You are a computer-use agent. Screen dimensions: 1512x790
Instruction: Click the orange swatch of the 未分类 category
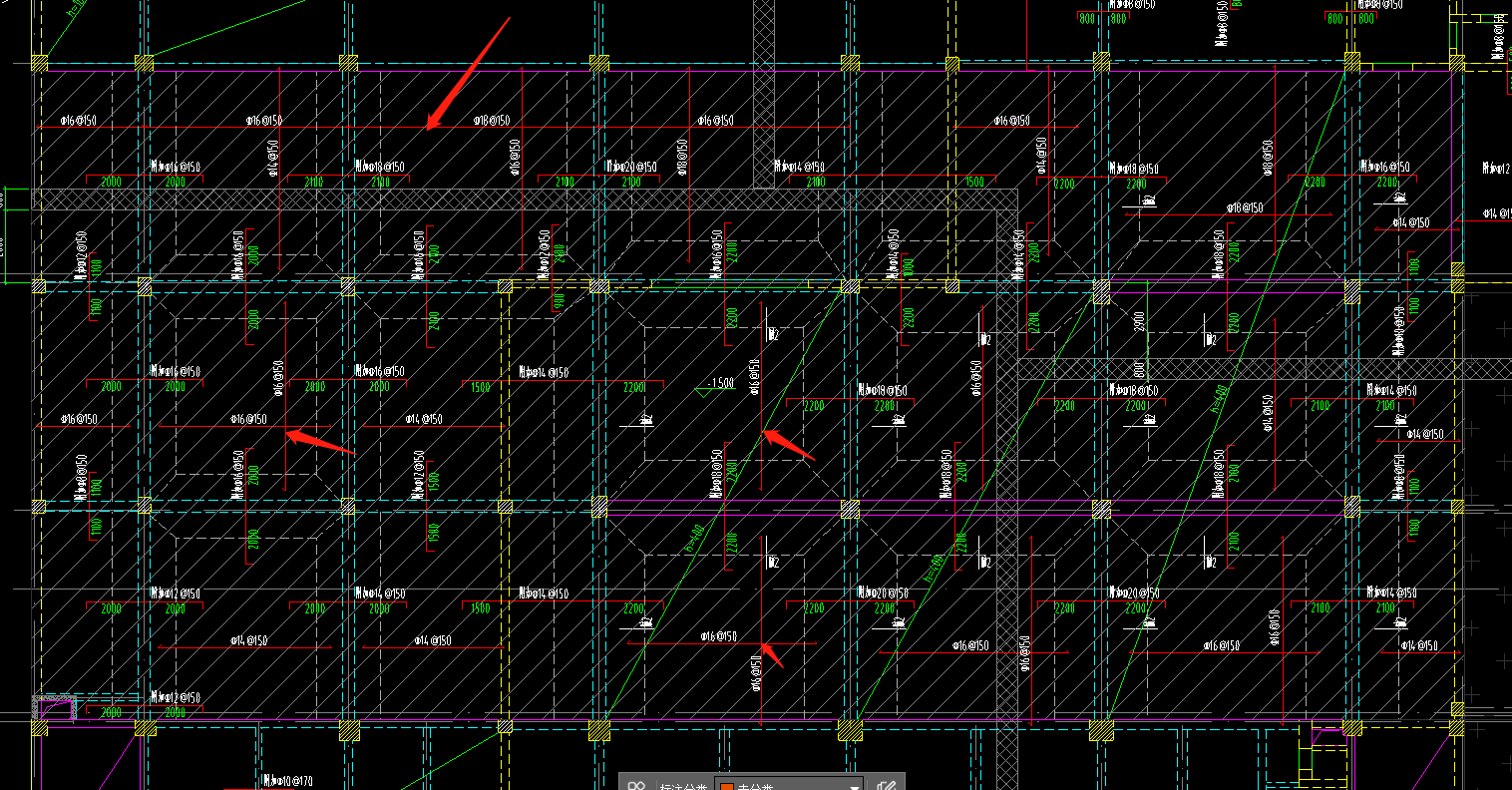[x=727, y=787]
